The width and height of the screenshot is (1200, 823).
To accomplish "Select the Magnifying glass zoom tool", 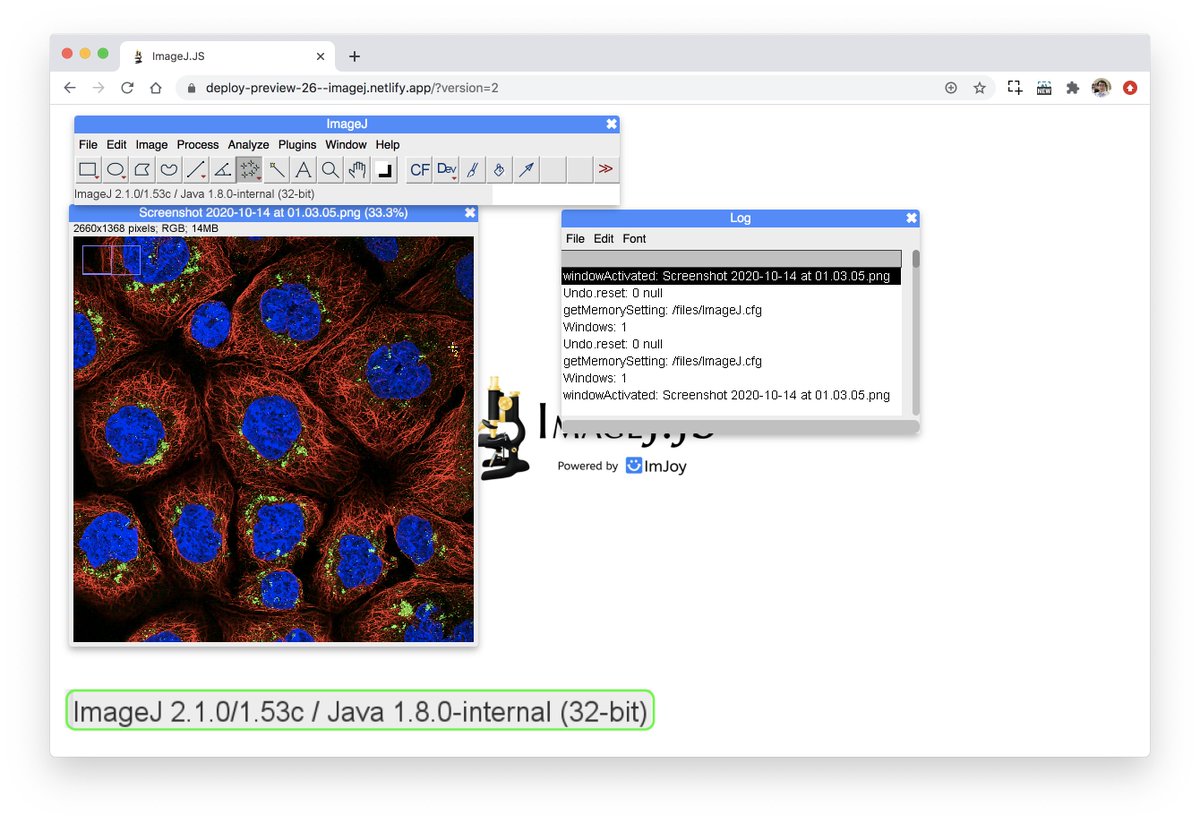I will coord(330,170).
